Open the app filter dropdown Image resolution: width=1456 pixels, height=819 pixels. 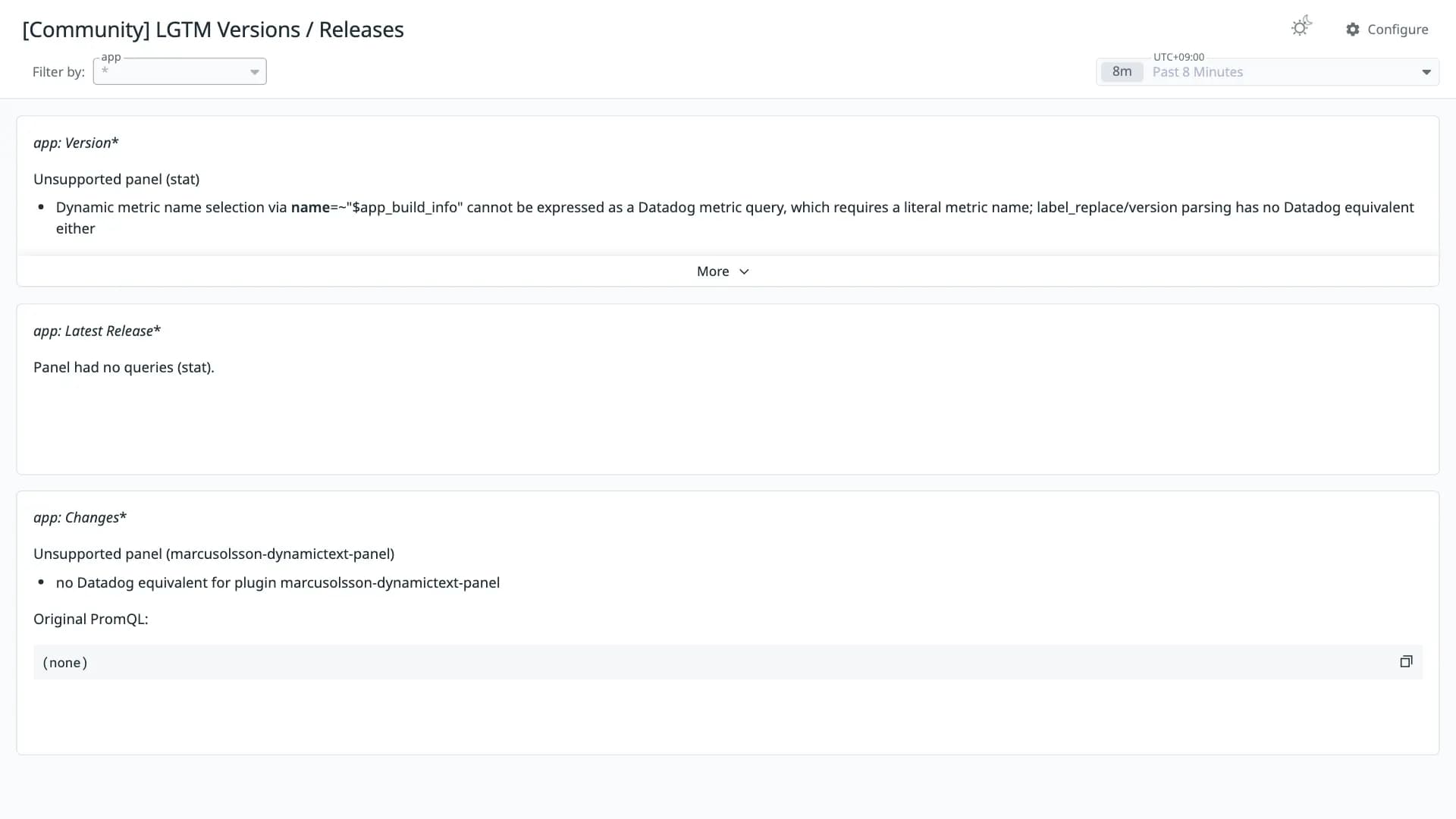[x=180, y=71]
